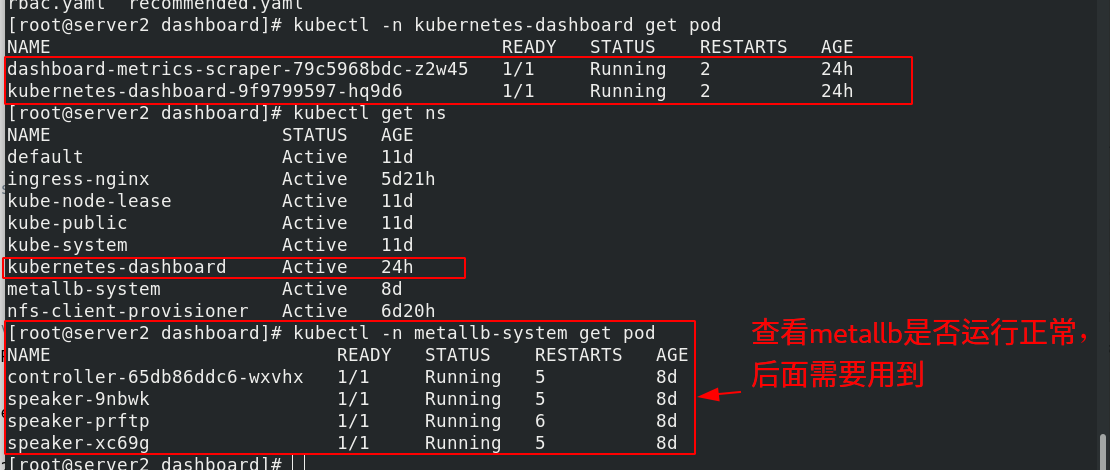Screen dimensions: 1110x470
Task: Click the kube-node-lease namespace name
Action: point(89,201)
